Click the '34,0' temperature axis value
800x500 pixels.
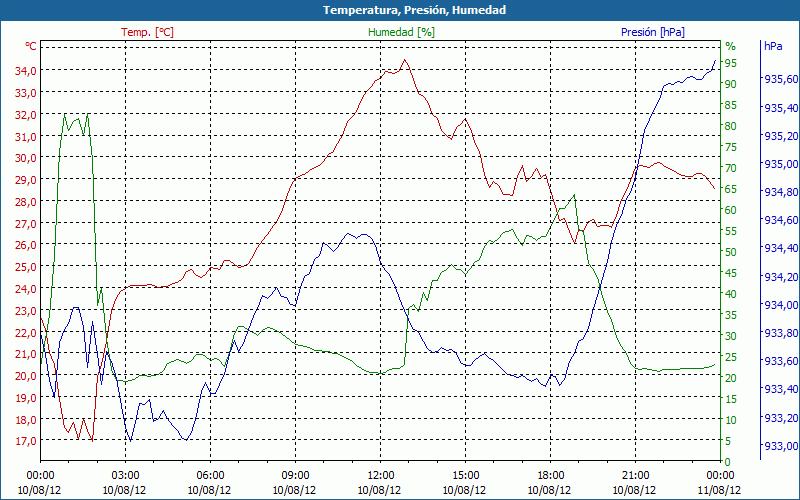pos(26,71)
